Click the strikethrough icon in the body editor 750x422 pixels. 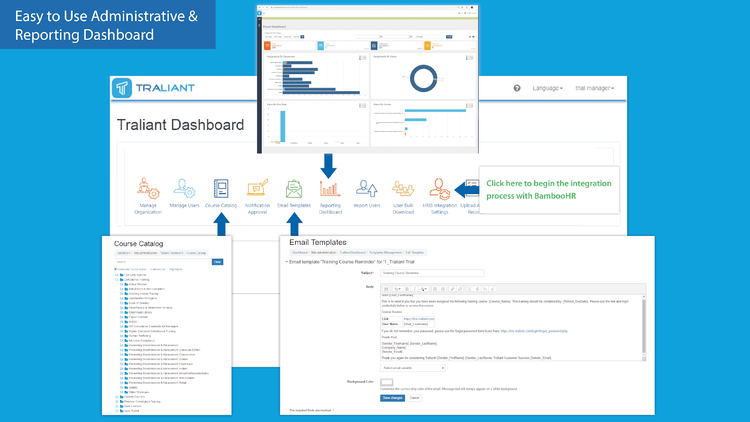477,289
